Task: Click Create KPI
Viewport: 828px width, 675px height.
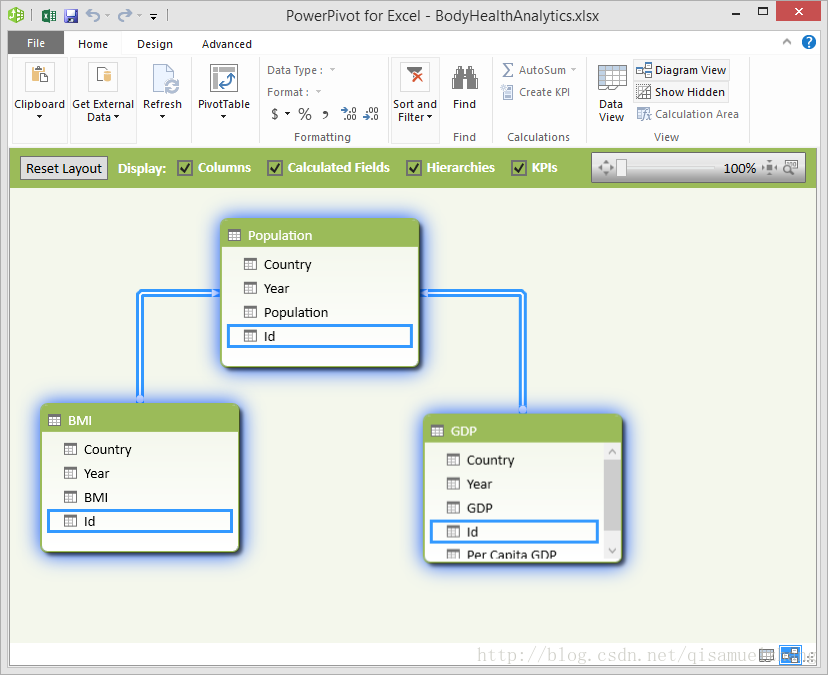Action: [x=535, y=92]
